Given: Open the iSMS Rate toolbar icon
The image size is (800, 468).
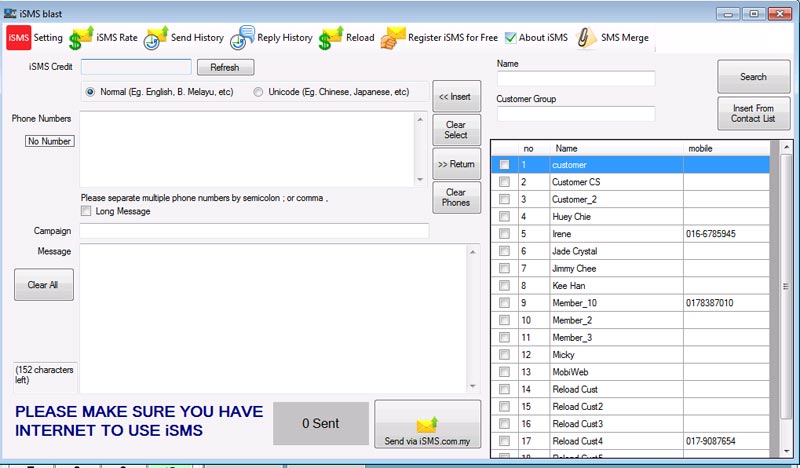Looking at the screenshot, I should tap(82, 38).
